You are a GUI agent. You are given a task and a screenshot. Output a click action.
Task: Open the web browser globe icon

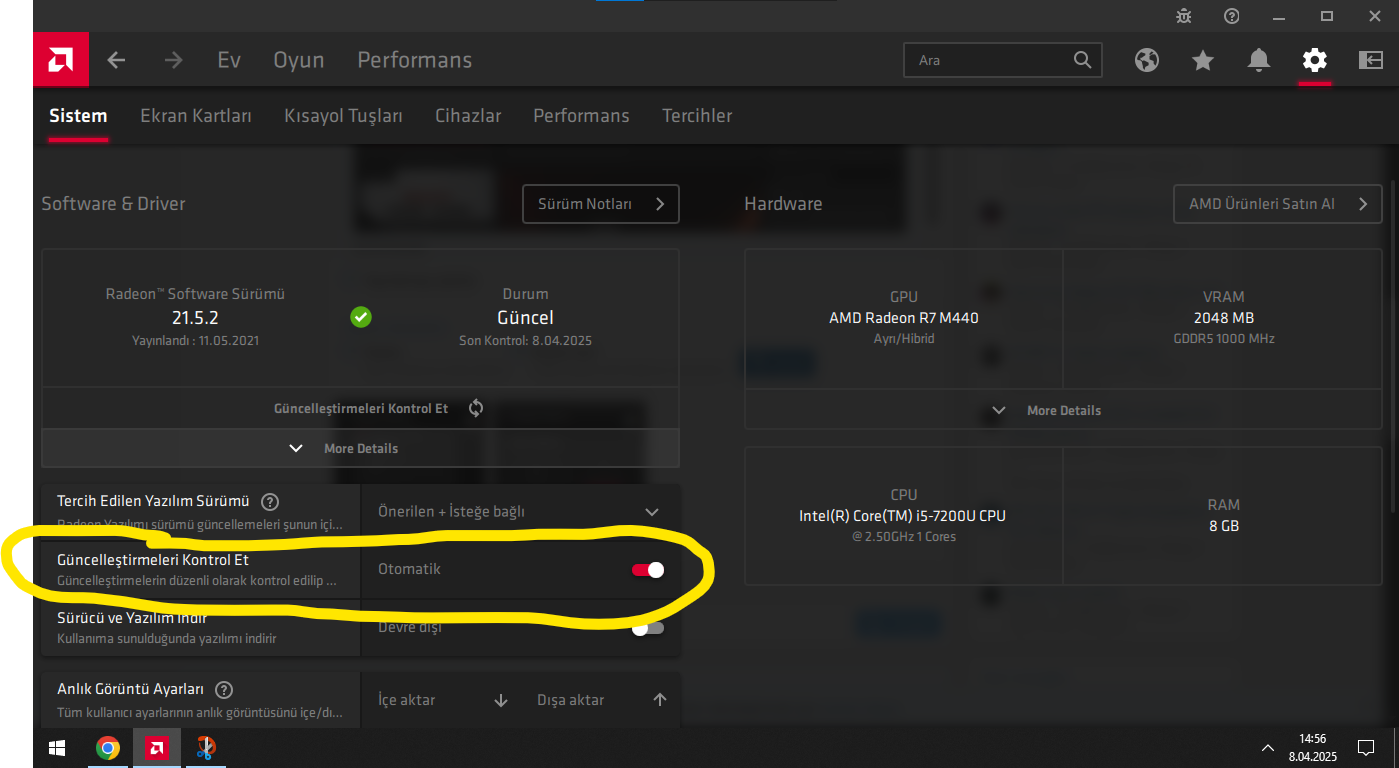point(1147,60)
